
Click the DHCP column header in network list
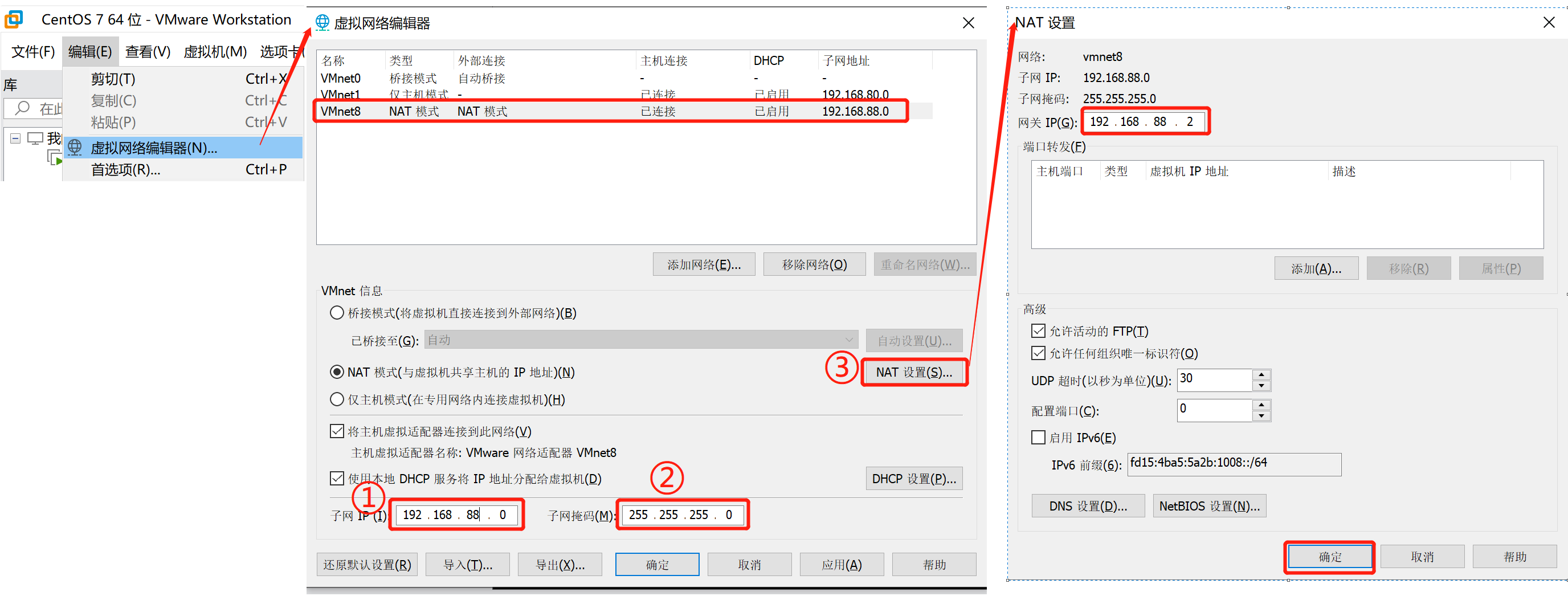point(782,60)
